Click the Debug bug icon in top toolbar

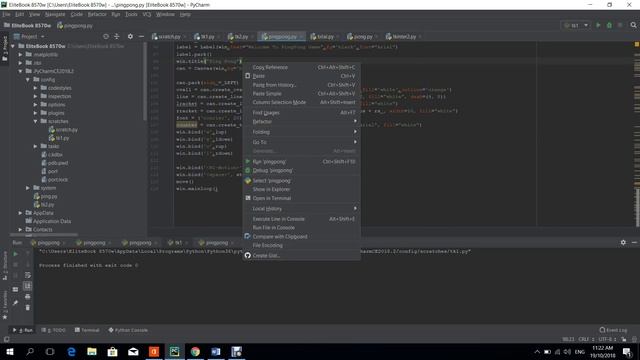pos(609,25)
